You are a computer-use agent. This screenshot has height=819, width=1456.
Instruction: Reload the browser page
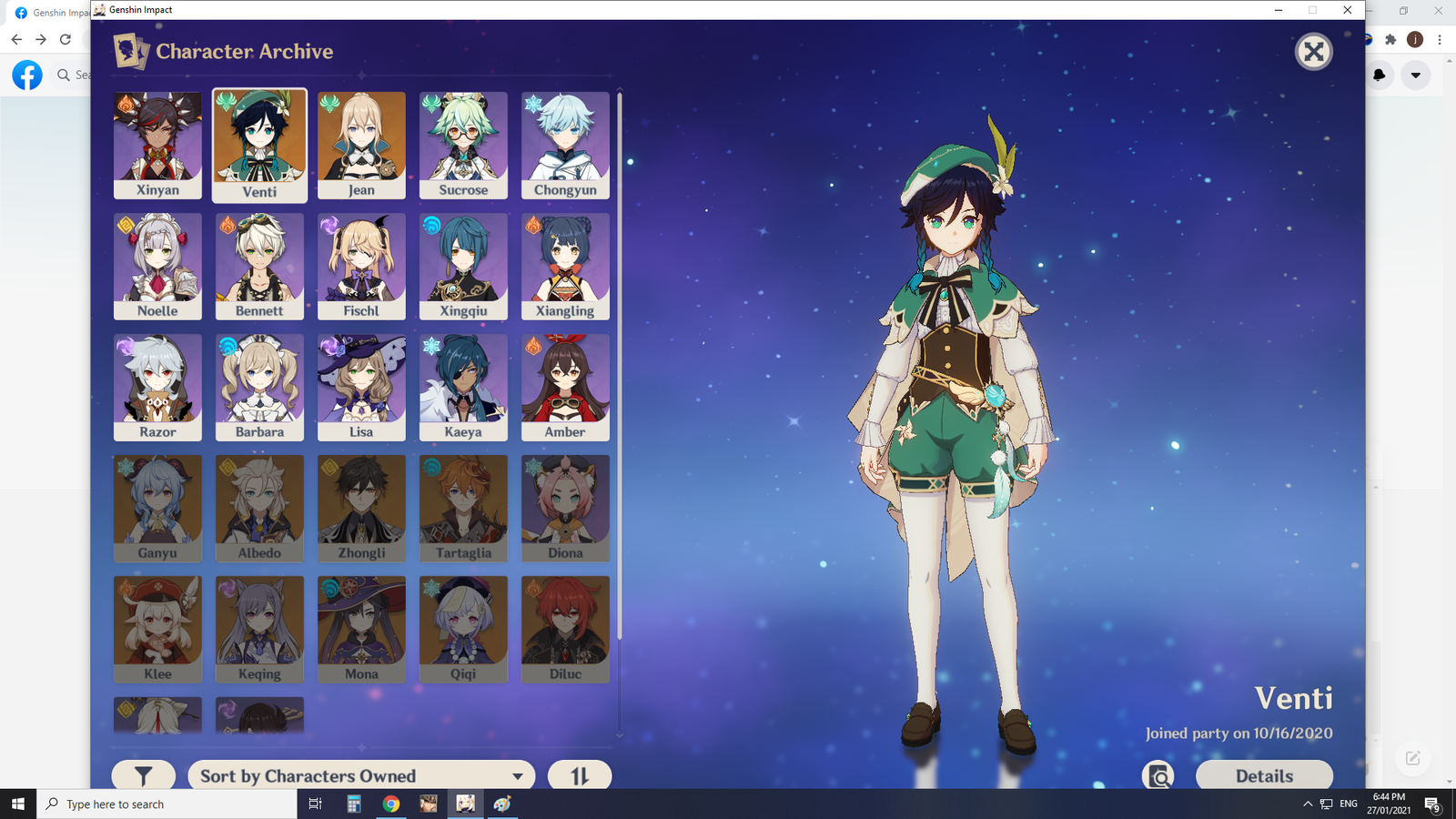point(66,39)
